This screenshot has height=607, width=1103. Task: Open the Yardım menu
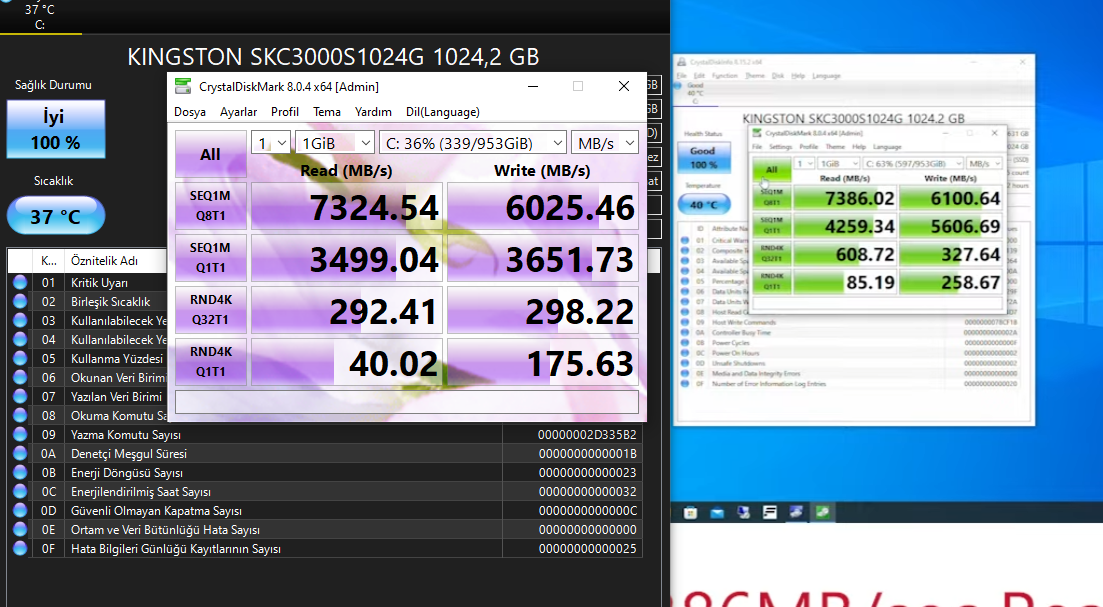pos(374,112)
